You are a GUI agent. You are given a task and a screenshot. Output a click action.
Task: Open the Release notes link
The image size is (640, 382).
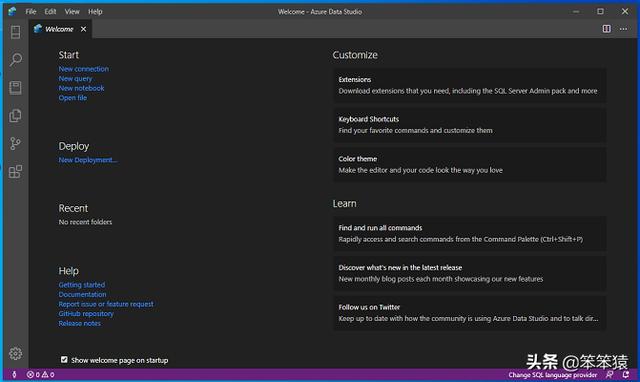[80, 323]
